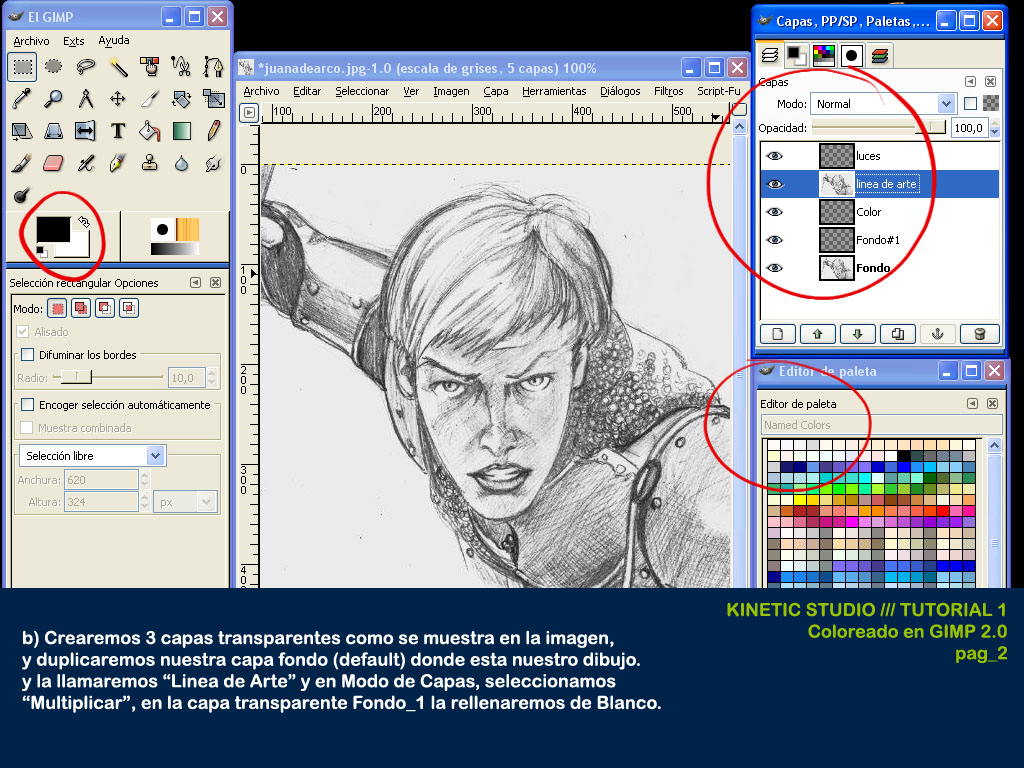Select the Text tool
The height and width of the screenshot is (768, 1024).
118,131
